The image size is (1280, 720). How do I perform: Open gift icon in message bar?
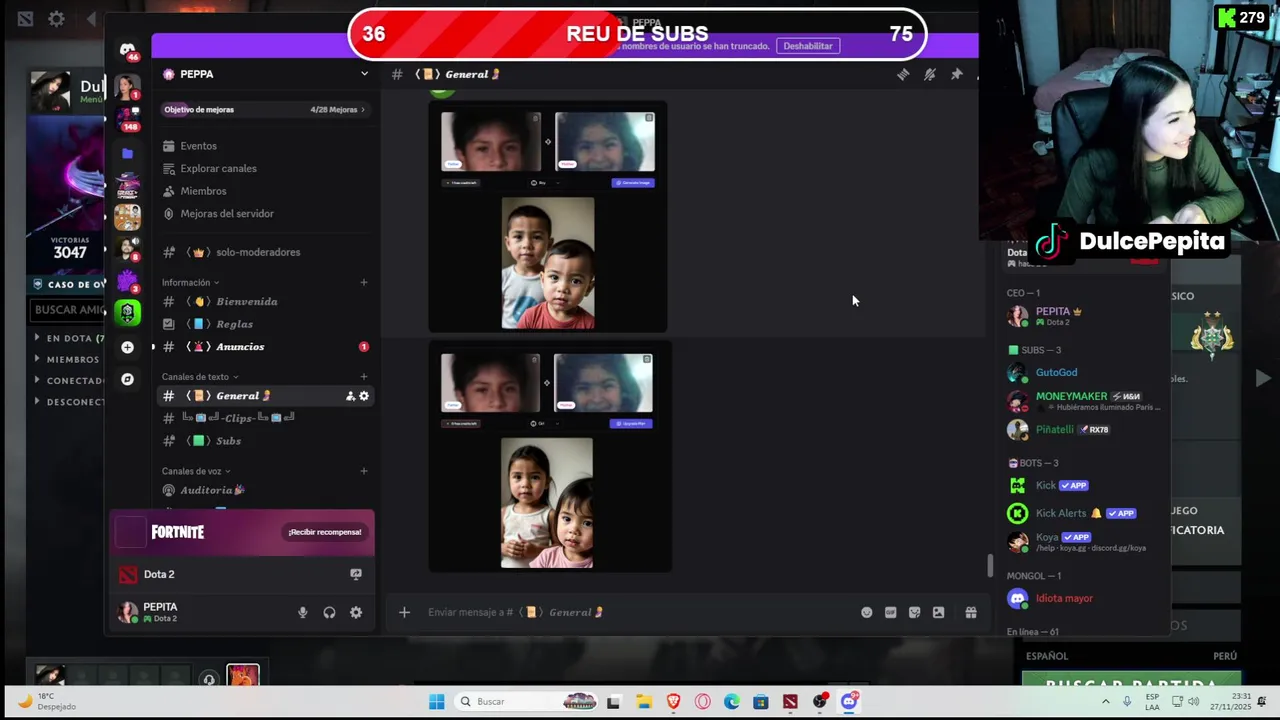[x=971, y=612]
